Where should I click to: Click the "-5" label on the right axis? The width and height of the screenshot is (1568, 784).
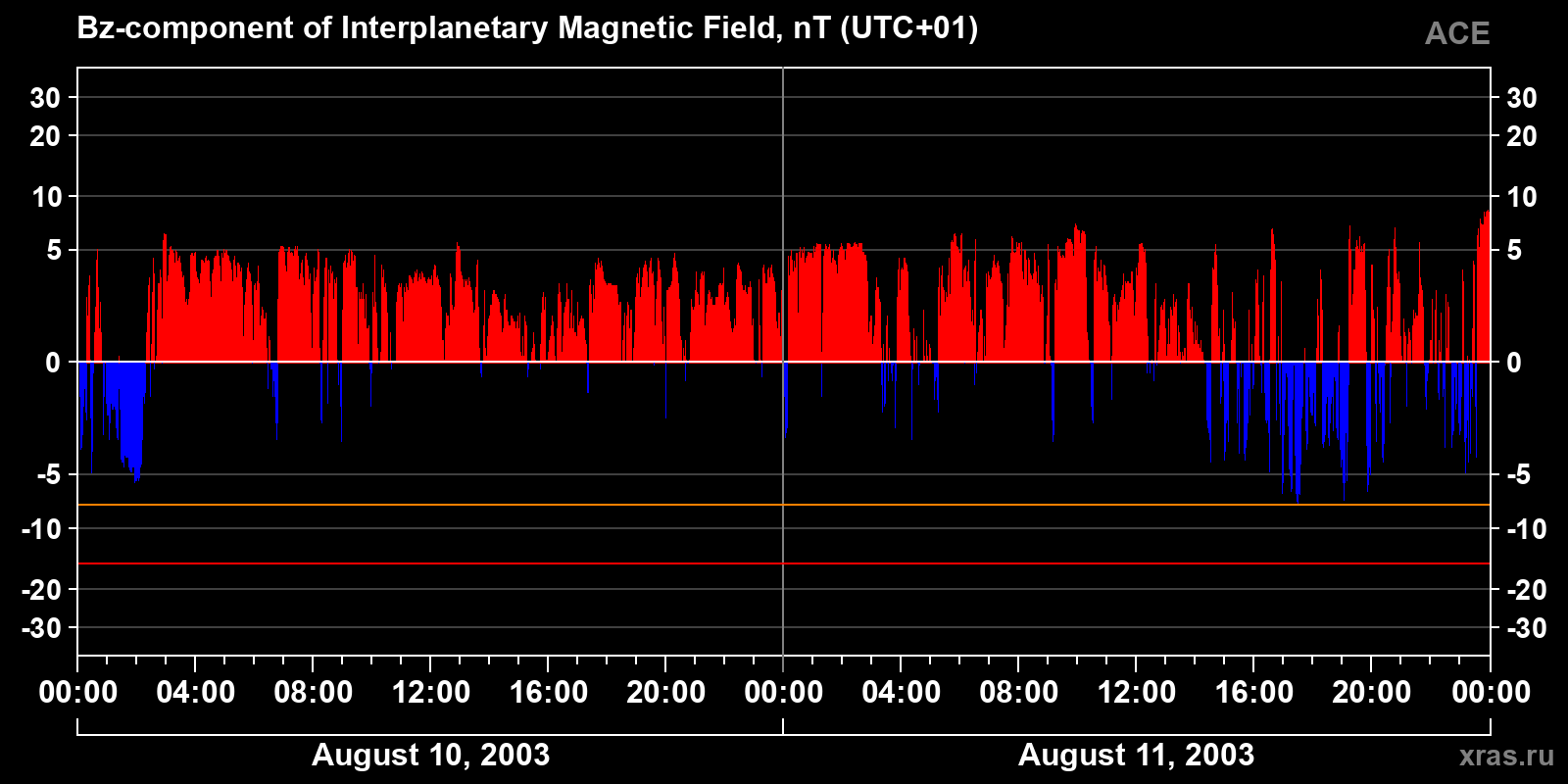click(x=1518, y=475)
